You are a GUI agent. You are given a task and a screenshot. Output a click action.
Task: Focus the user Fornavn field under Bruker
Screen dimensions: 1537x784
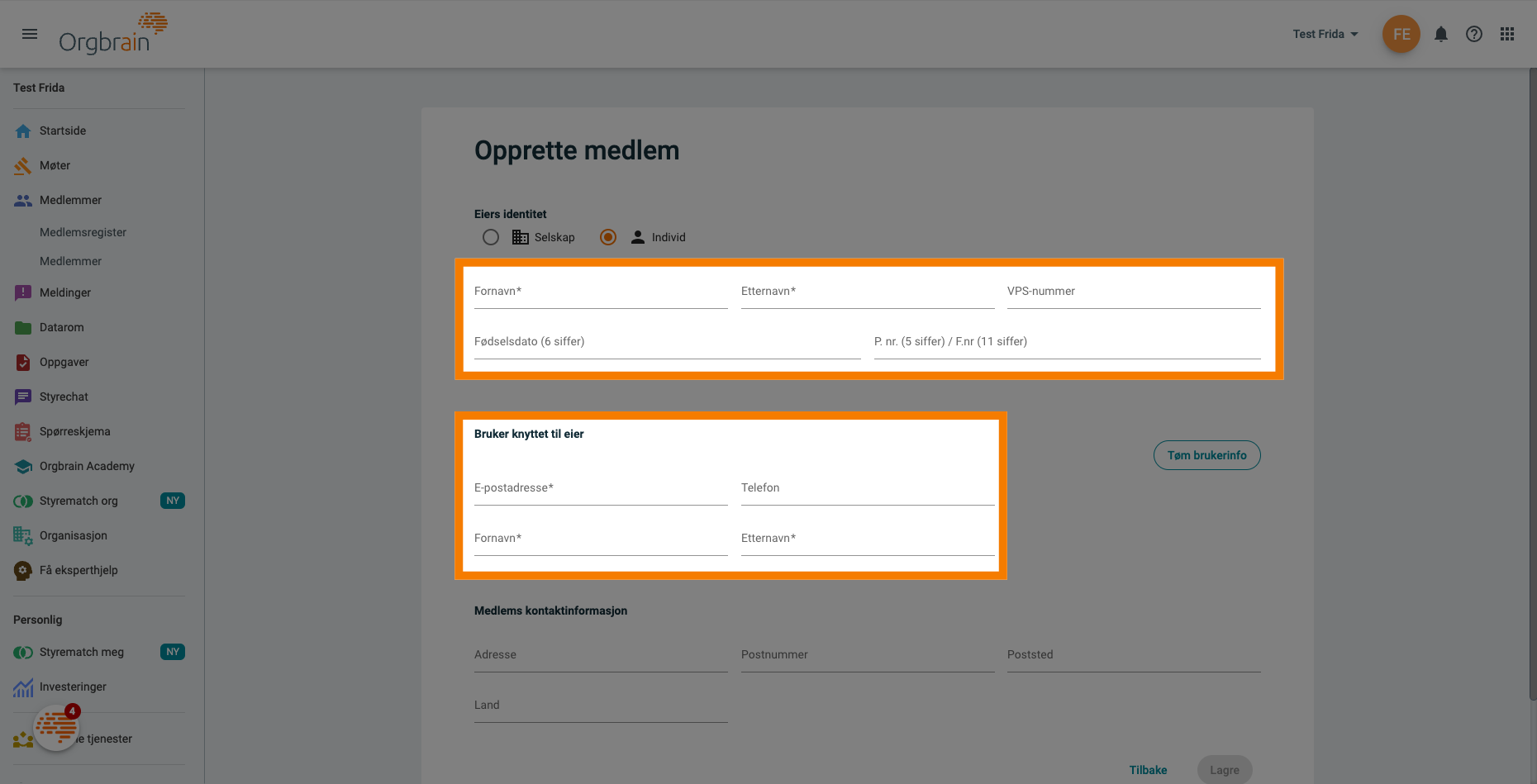point(601,539)
